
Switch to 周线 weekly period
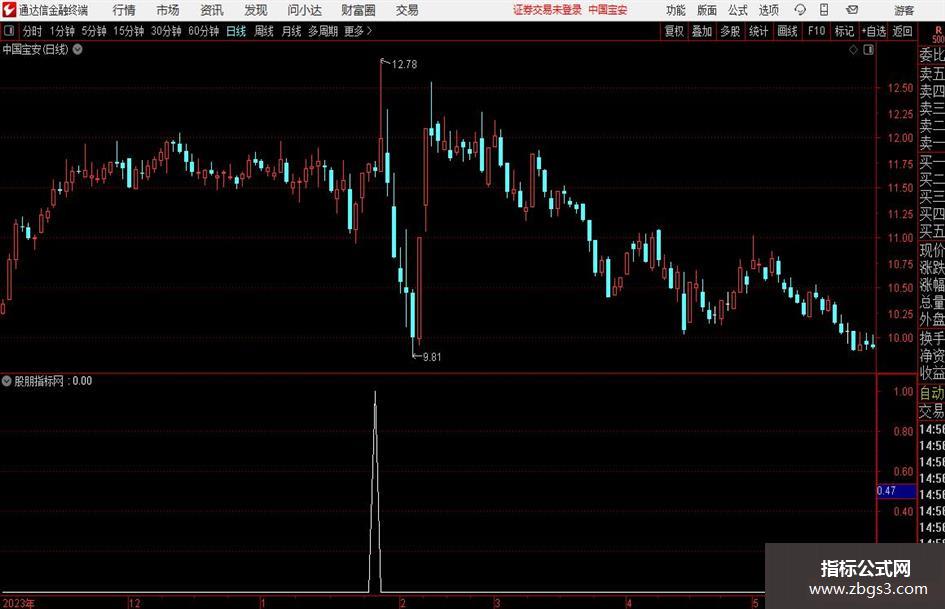tap(264, 31)
